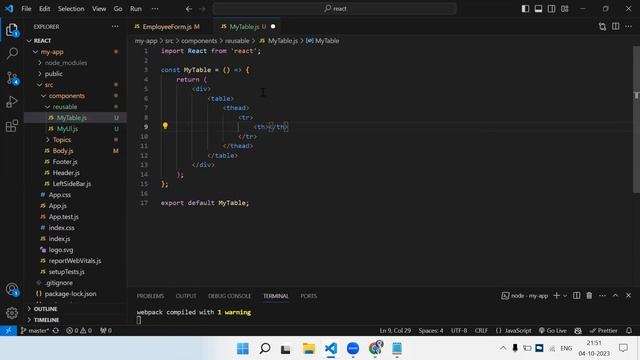Open Customize Layout icon
Screen dimensions: 640x360
[564, 9]
